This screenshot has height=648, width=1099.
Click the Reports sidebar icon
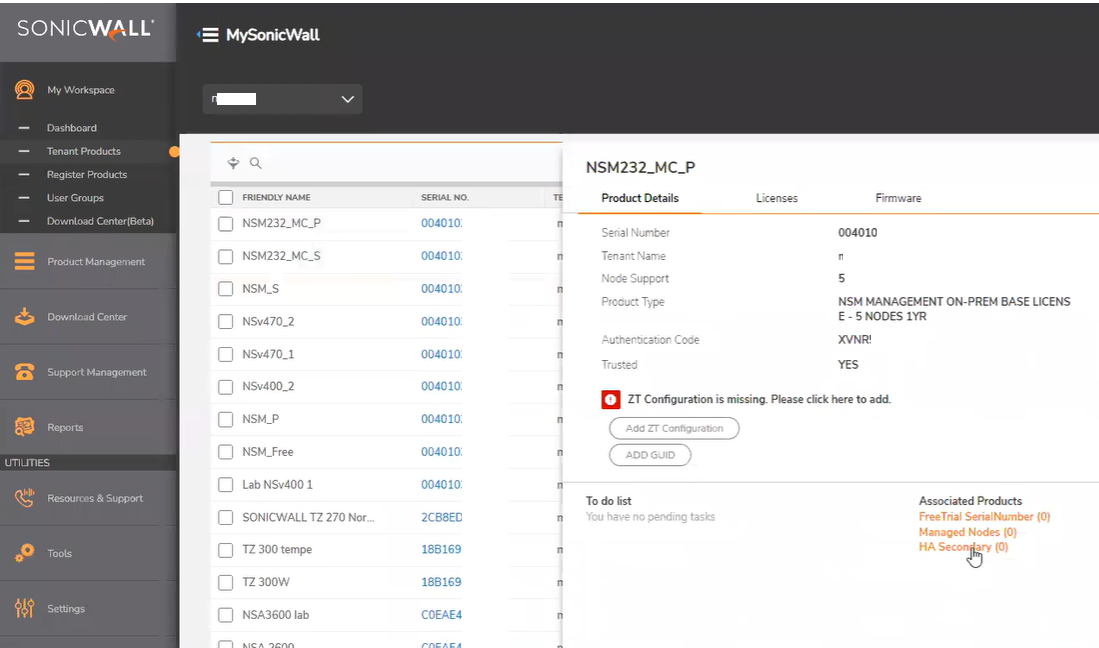(25, 427)
